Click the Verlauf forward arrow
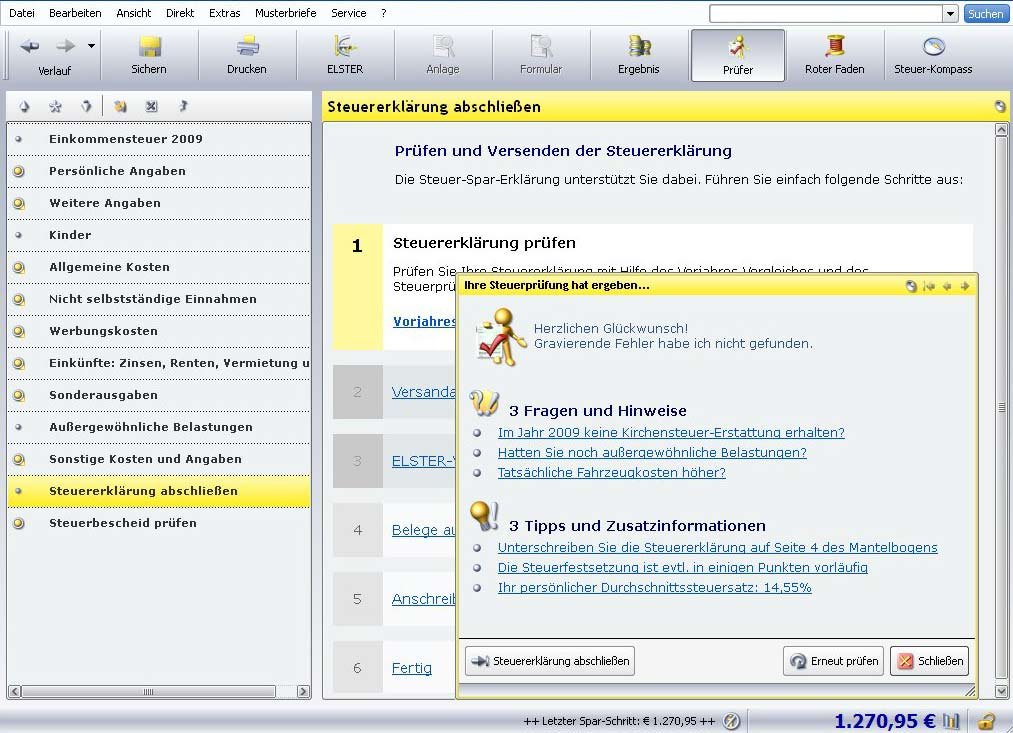This screenshot has height=733, width=1013. pos(65,46)
